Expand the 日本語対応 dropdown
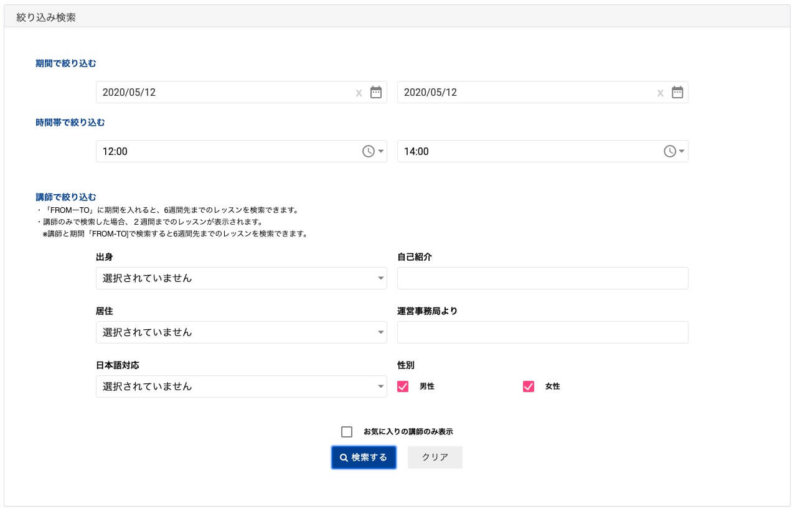This screenshot has width=800, height=524. coord(241,386)
